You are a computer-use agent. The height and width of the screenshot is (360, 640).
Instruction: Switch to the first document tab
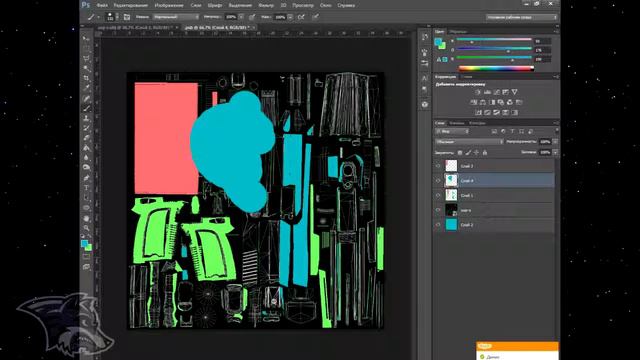(137, 27)
